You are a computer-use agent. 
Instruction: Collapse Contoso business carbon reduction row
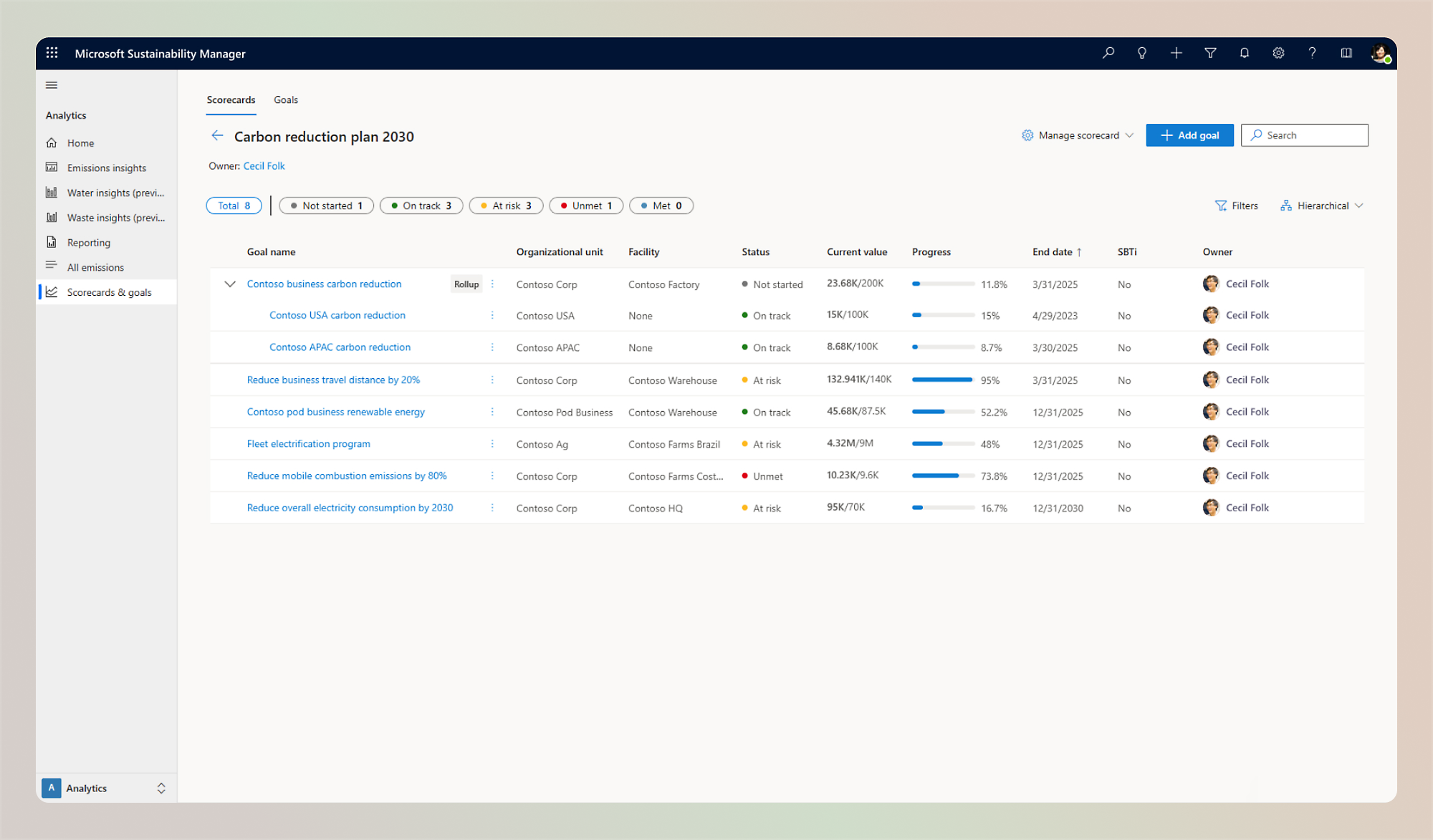pyautogui.click(x=230, y=284)
